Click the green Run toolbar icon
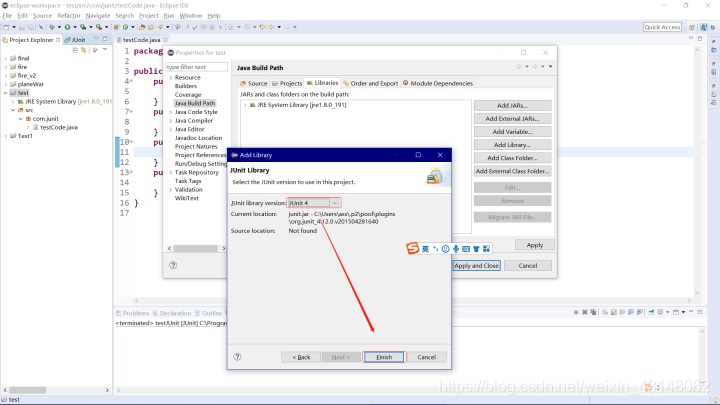This screenshot has width=720, height=405. point(68,27)
